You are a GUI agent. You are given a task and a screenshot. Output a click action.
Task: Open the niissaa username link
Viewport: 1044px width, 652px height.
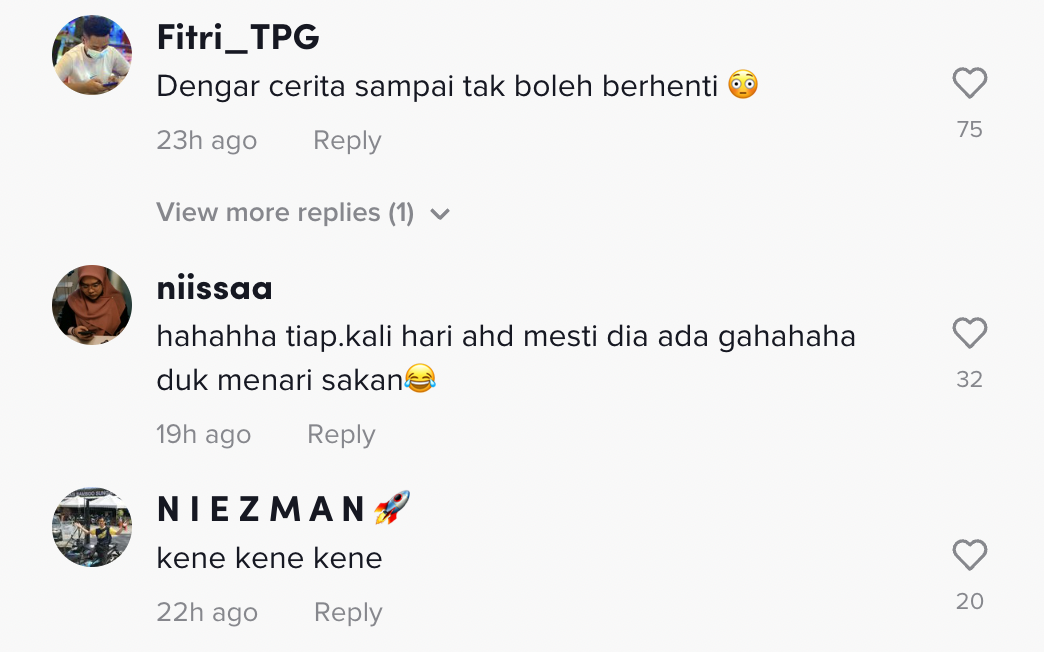click(x=214, y=289)
